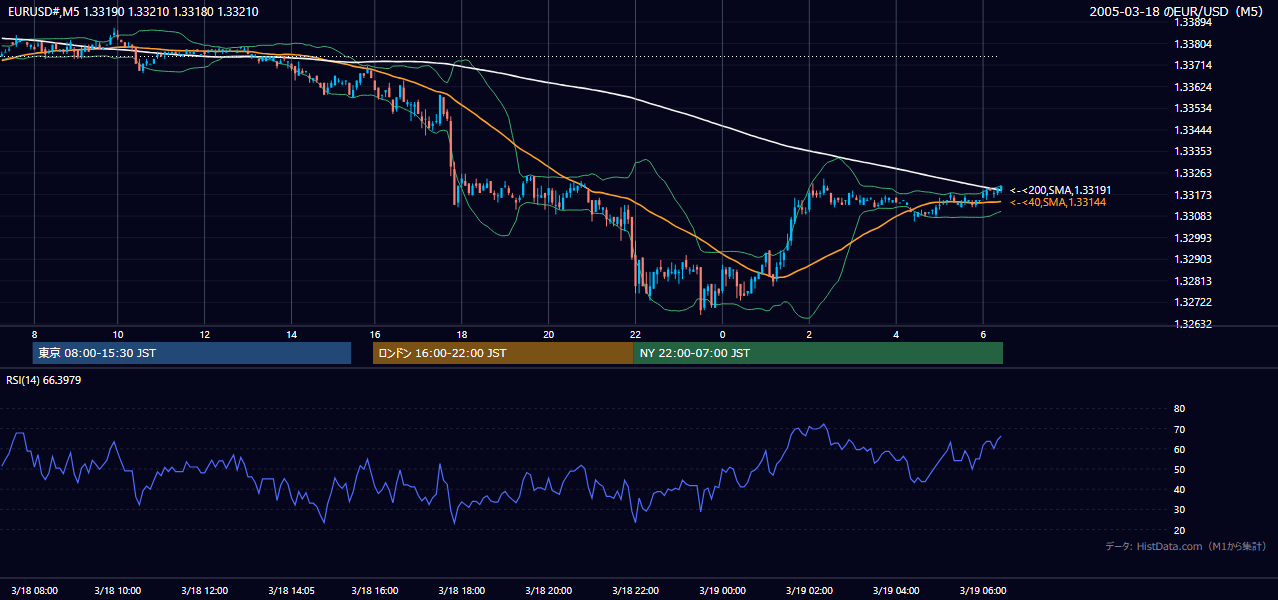This screenshot has width=1278, height=600.
Task: Click price axis value 1.33804
Action: [1192, 44]
